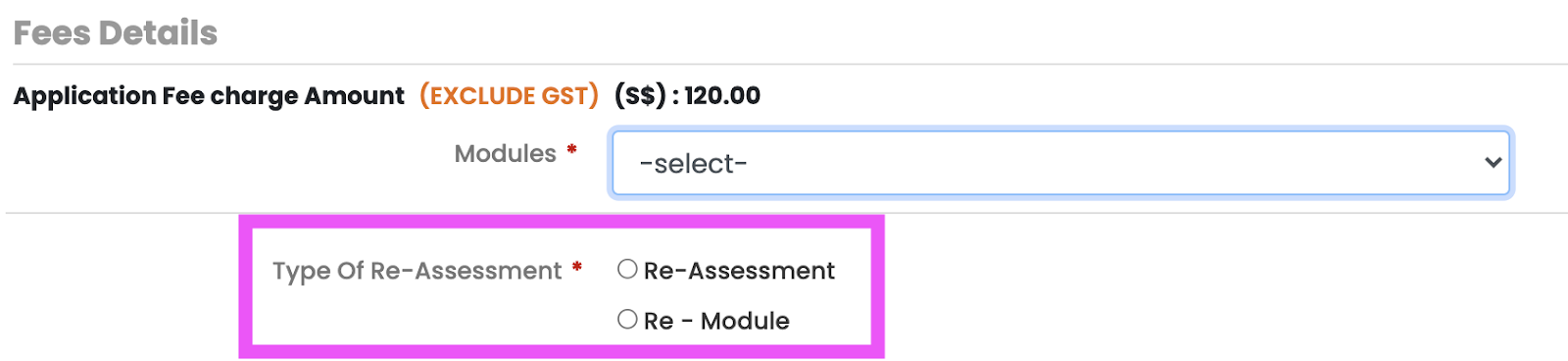This screenshot has width=1568, height=361.
Task: Open the Modules dropdown
Action: pyautogui.click(x=1060, y=163)
